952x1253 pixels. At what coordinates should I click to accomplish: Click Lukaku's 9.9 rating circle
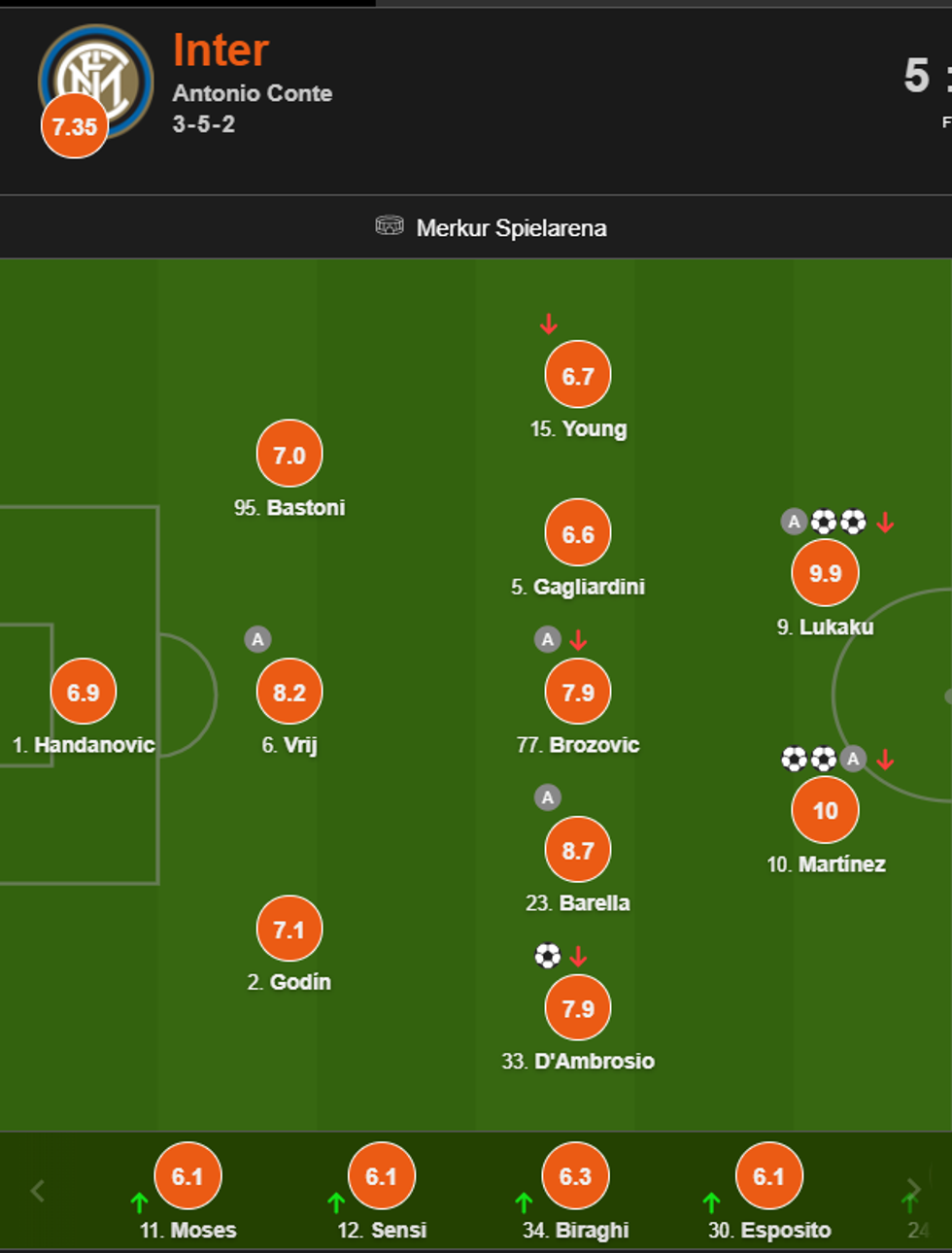click(825, 573)
